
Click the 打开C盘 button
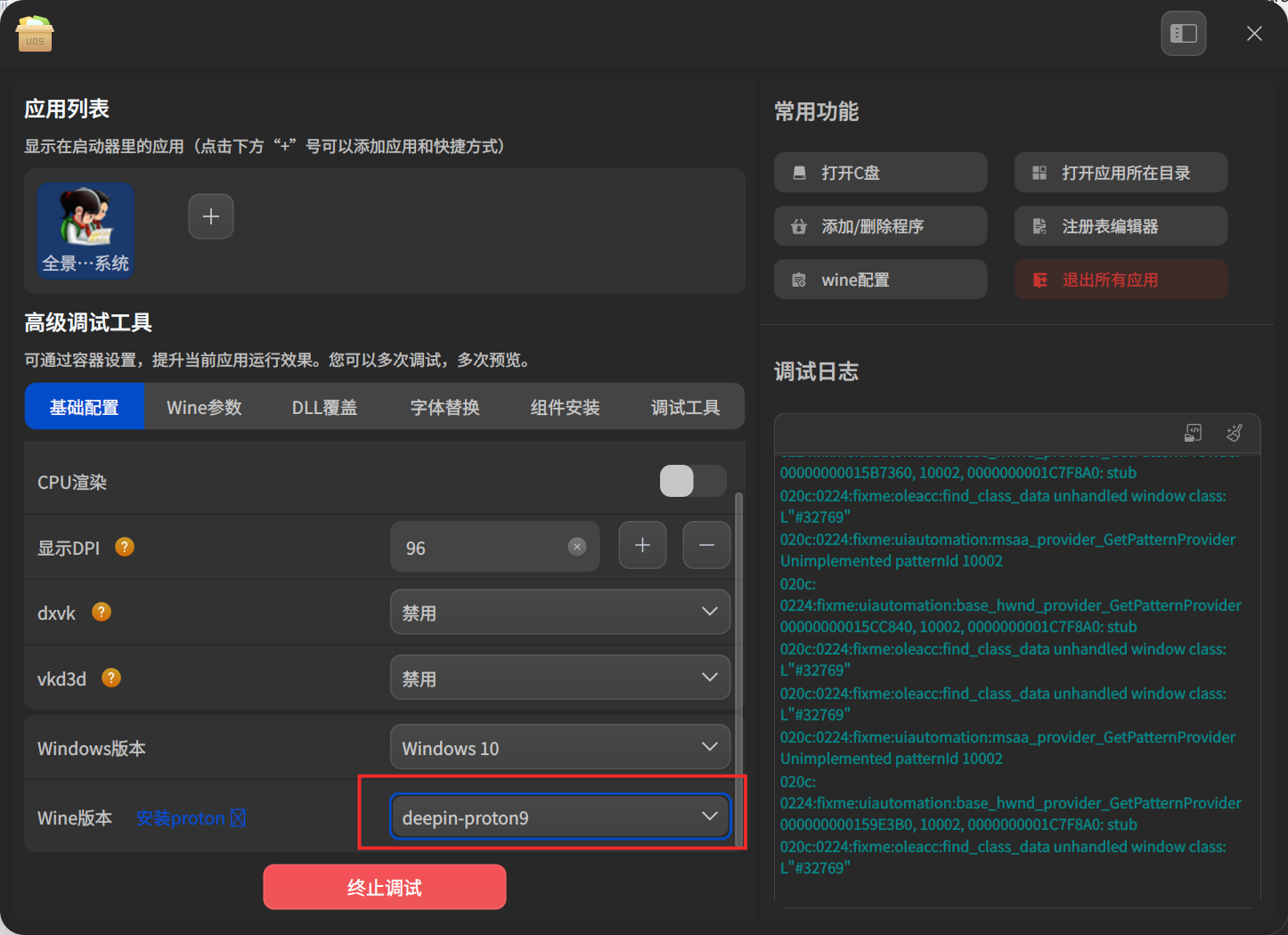880,173
